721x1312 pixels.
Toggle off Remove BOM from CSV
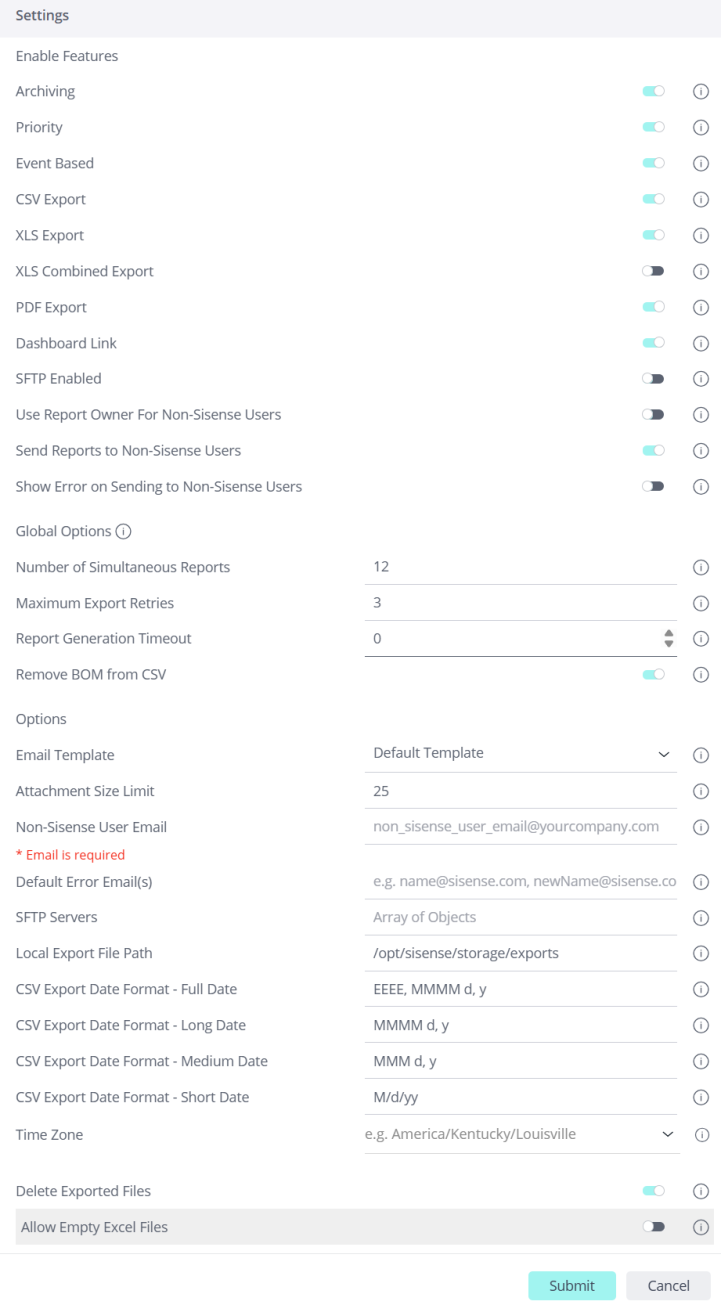tap(653, 675)
